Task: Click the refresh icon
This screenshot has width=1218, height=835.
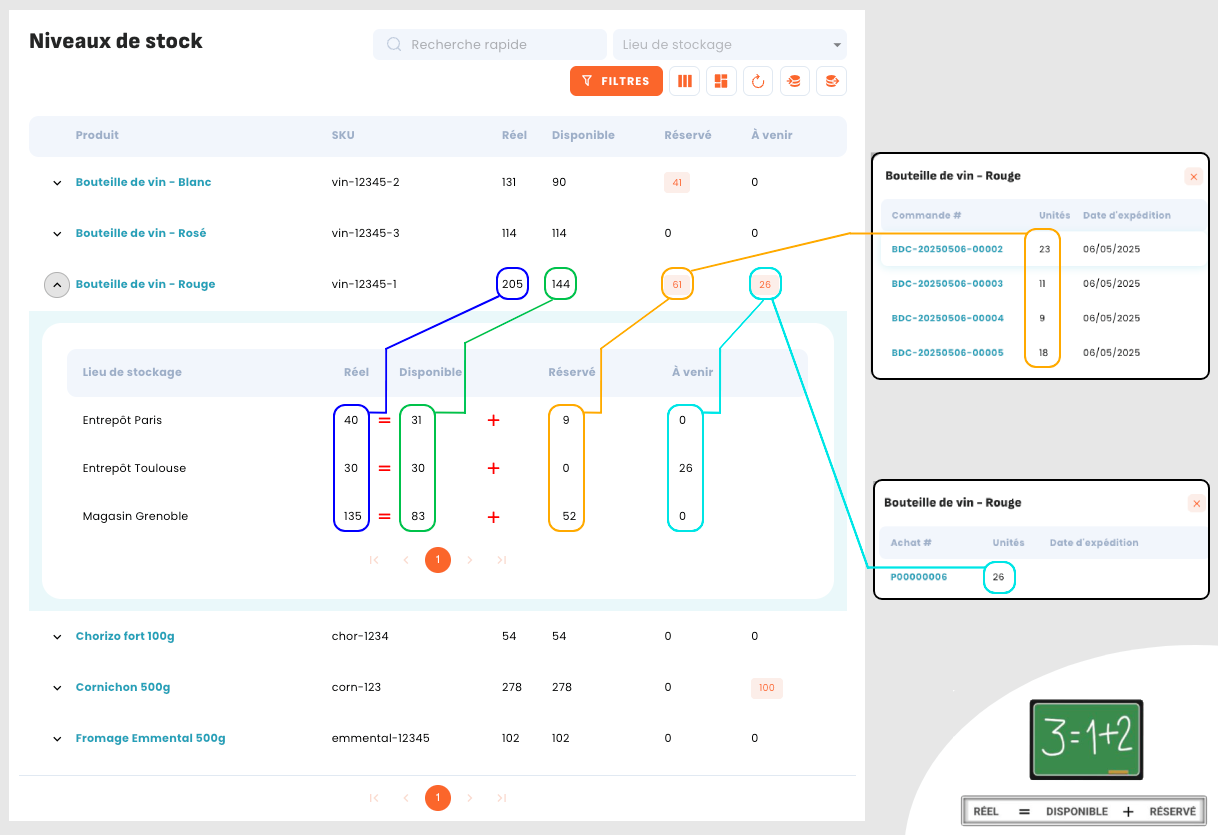Action: pyautogui.click(x=758, y=81)
